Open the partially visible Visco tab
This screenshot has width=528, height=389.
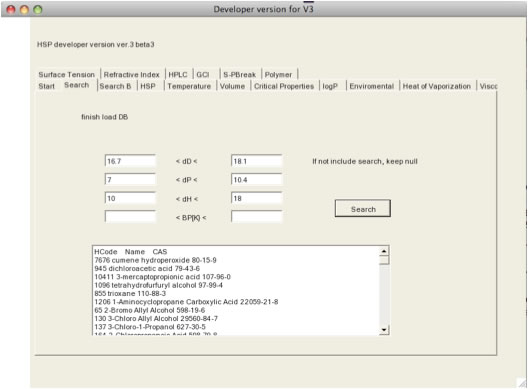coord(488,86)
